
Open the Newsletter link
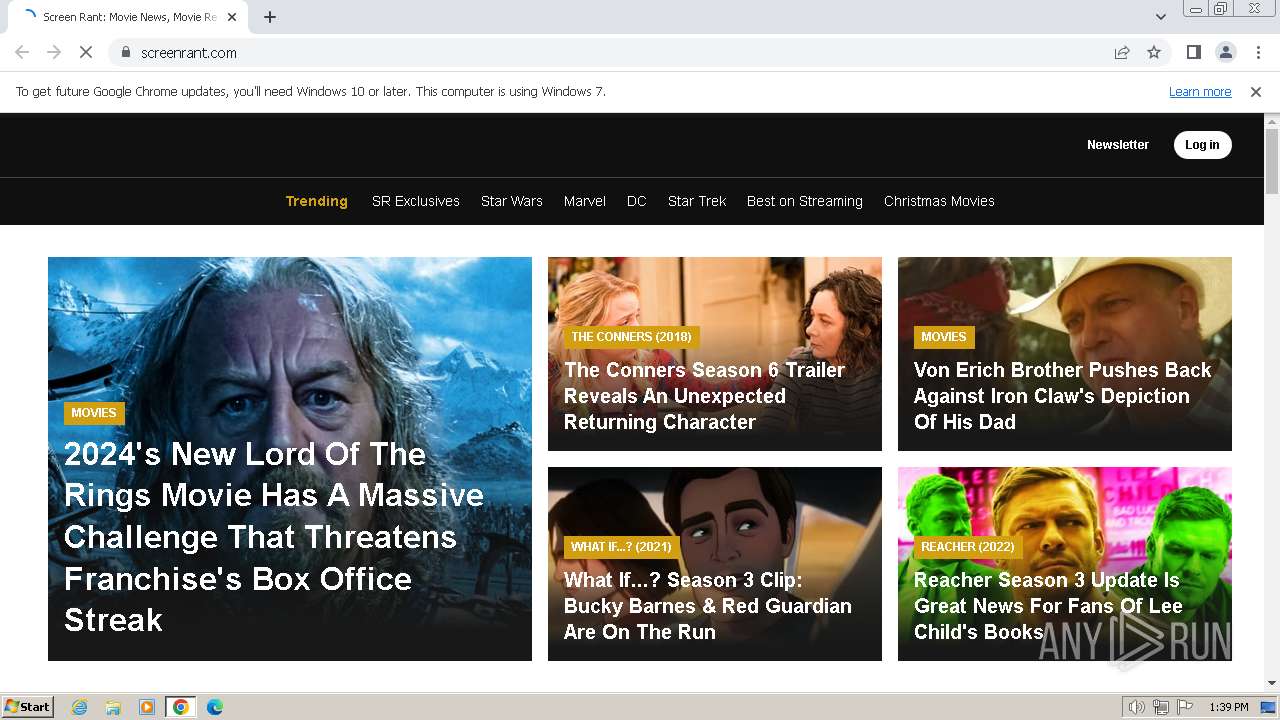tap(1118, 144)
